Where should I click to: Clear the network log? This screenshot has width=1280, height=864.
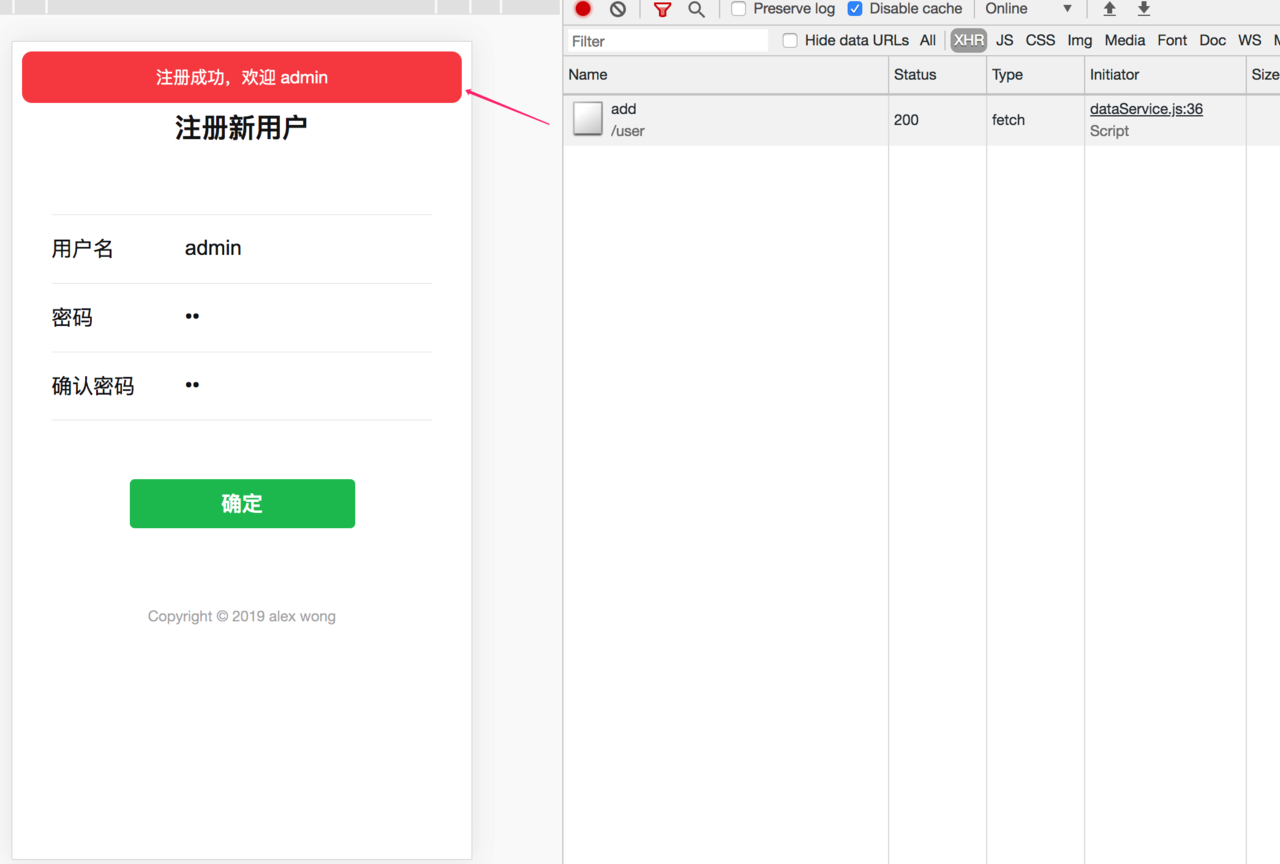point(618,9)
